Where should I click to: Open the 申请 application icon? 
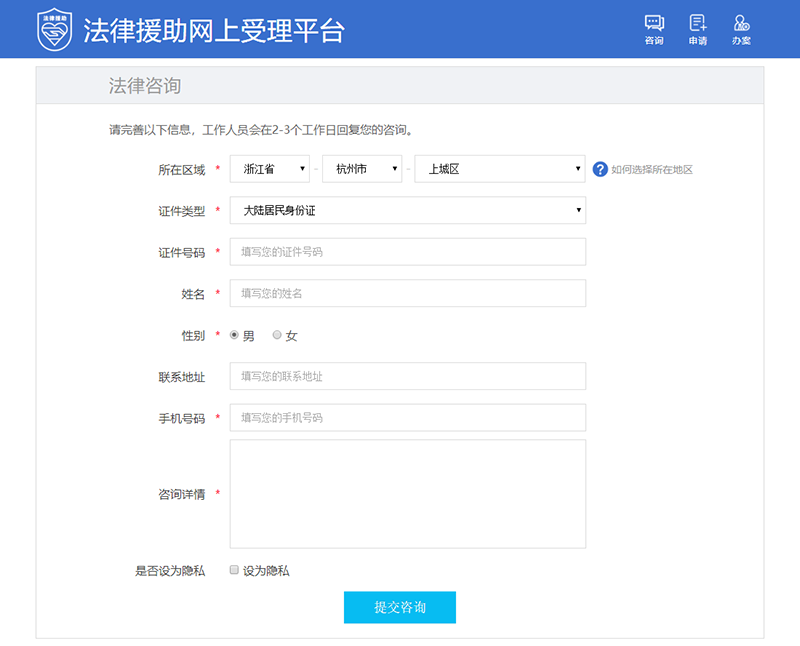[x=698, y=29]
